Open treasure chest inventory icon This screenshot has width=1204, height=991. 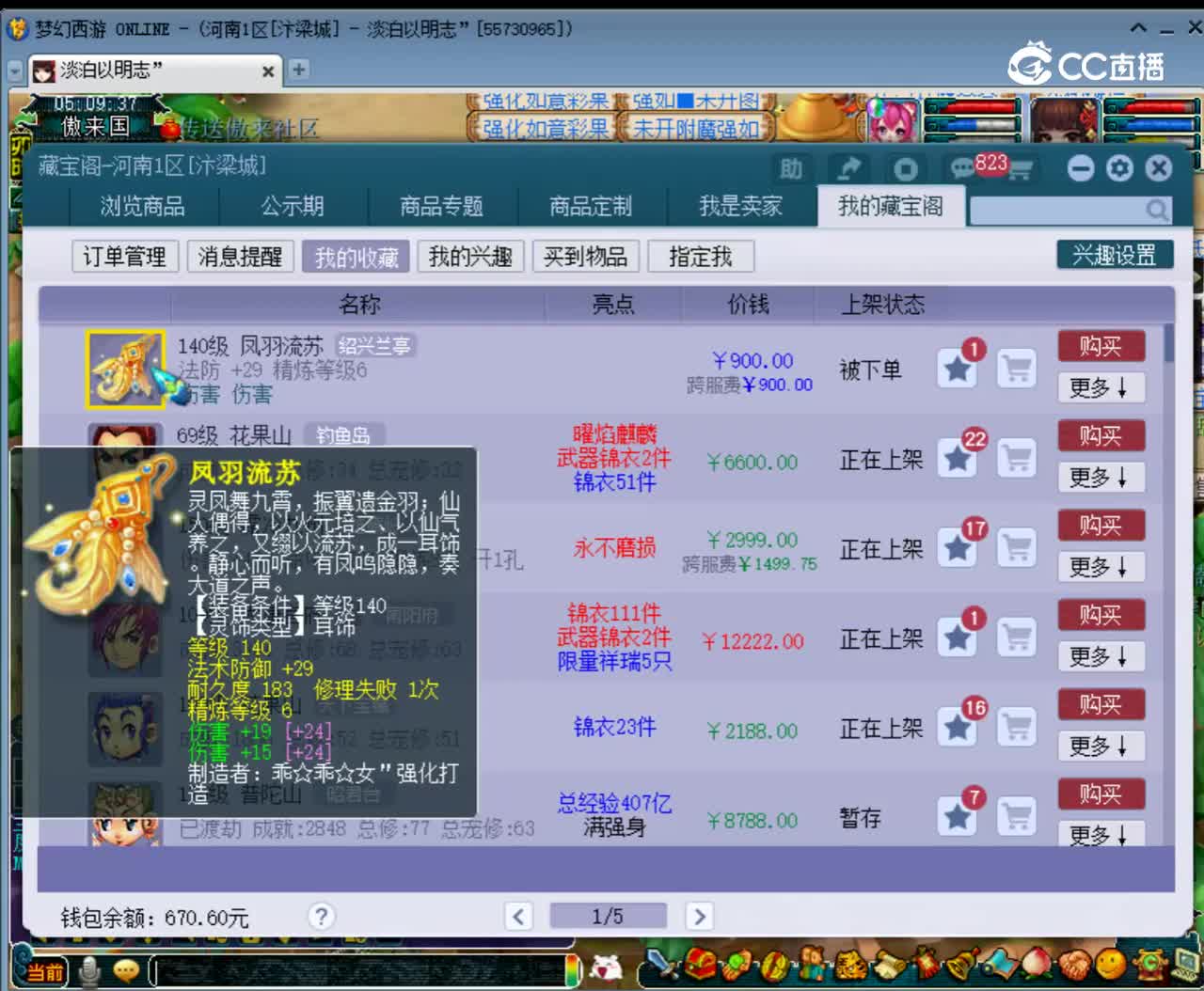(699, 966)
